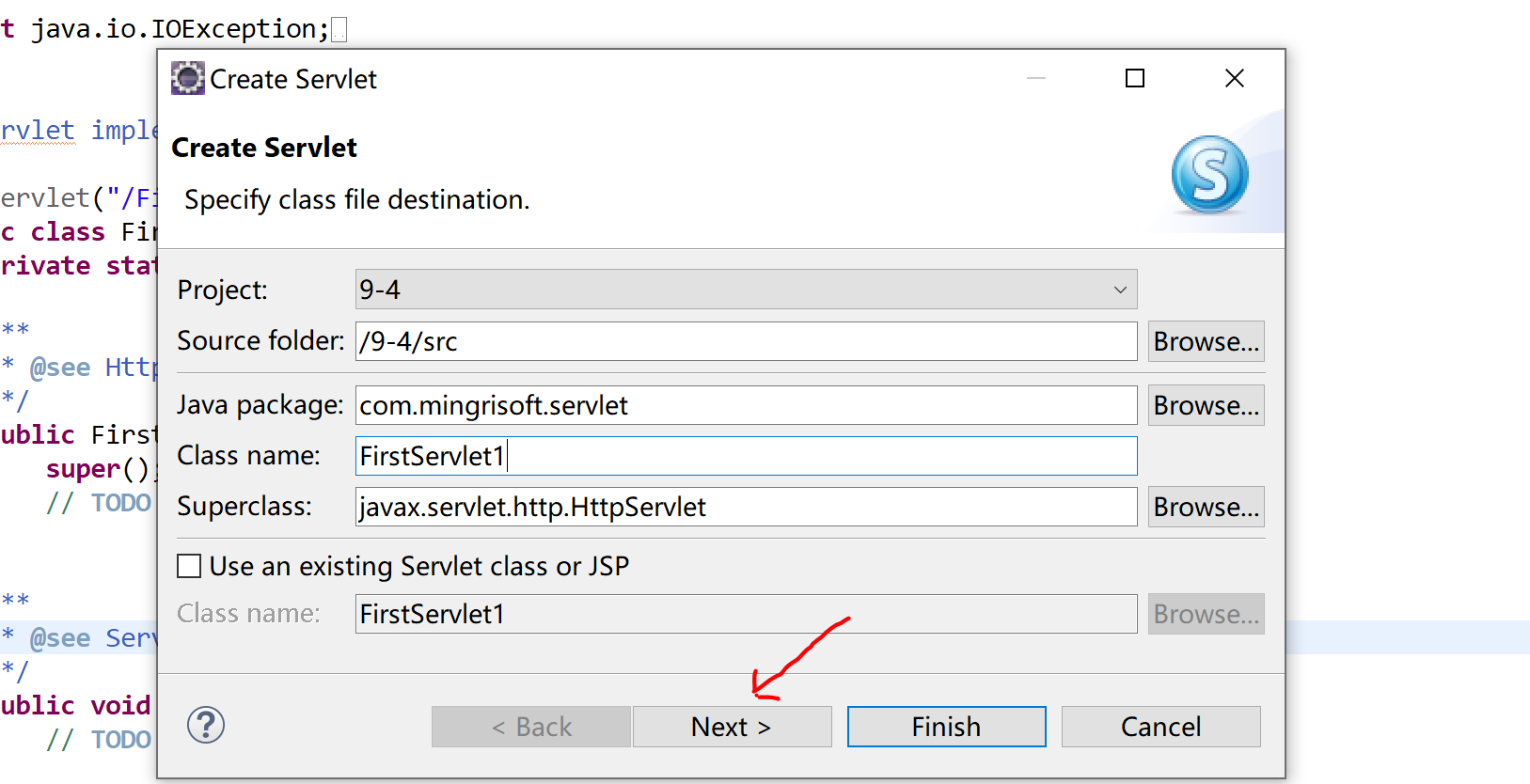Click Browse next to Source folder

coord(1206,341)
